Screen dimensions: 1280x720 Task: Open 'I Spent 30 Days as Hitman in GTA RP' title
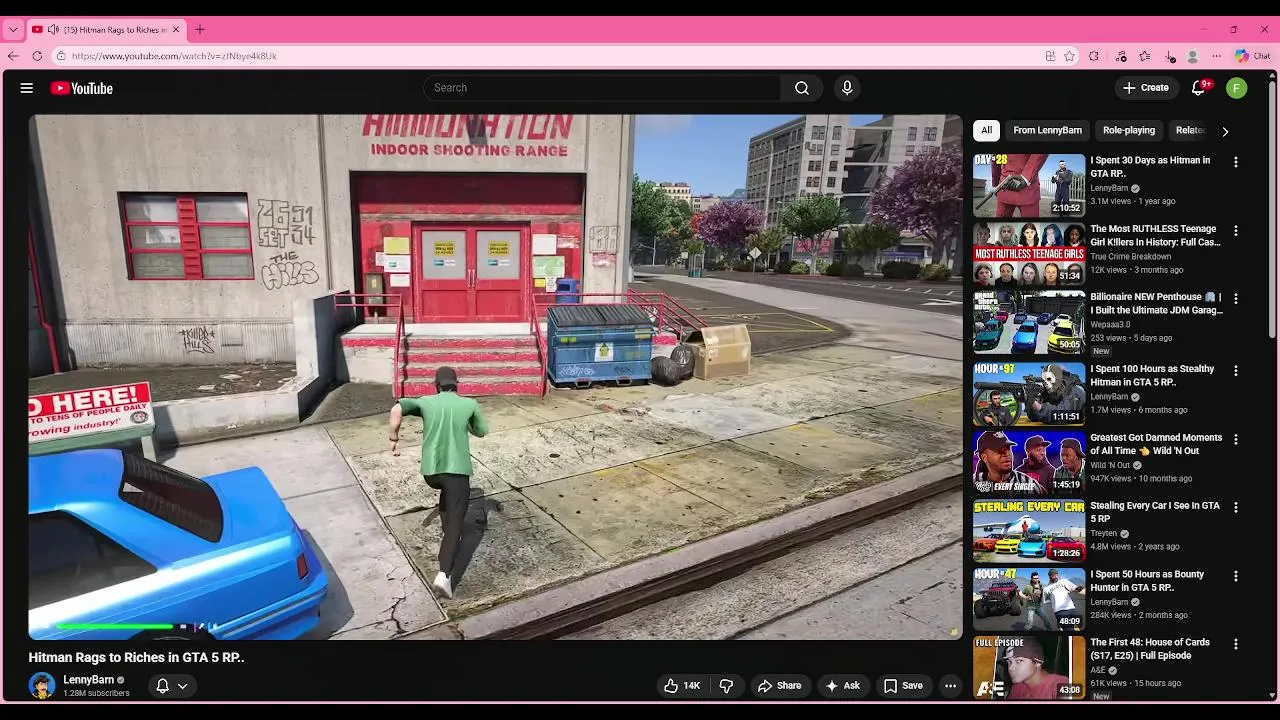pos(1150,167)
